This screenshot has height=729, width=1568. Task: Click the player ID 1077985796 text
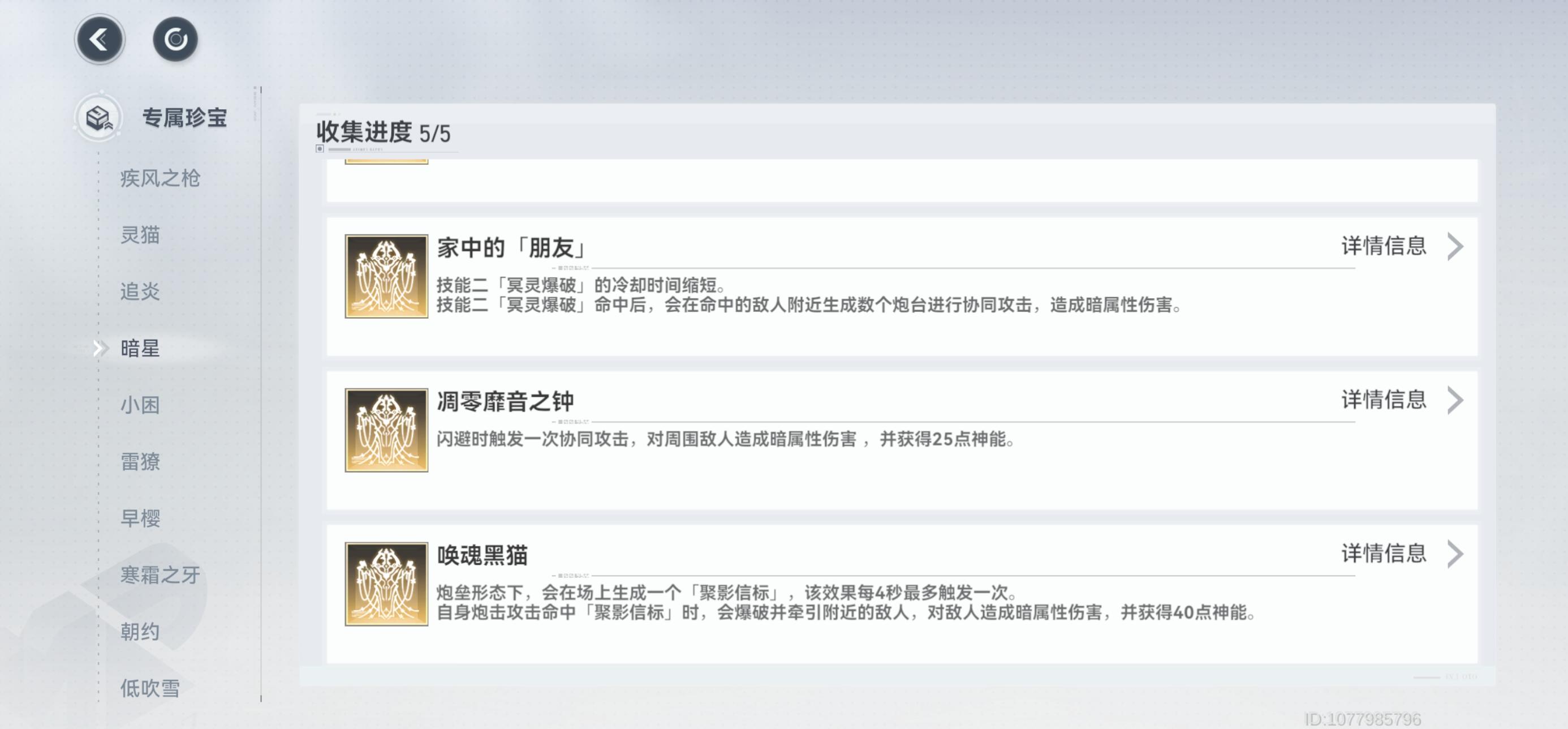[1362, 720]
